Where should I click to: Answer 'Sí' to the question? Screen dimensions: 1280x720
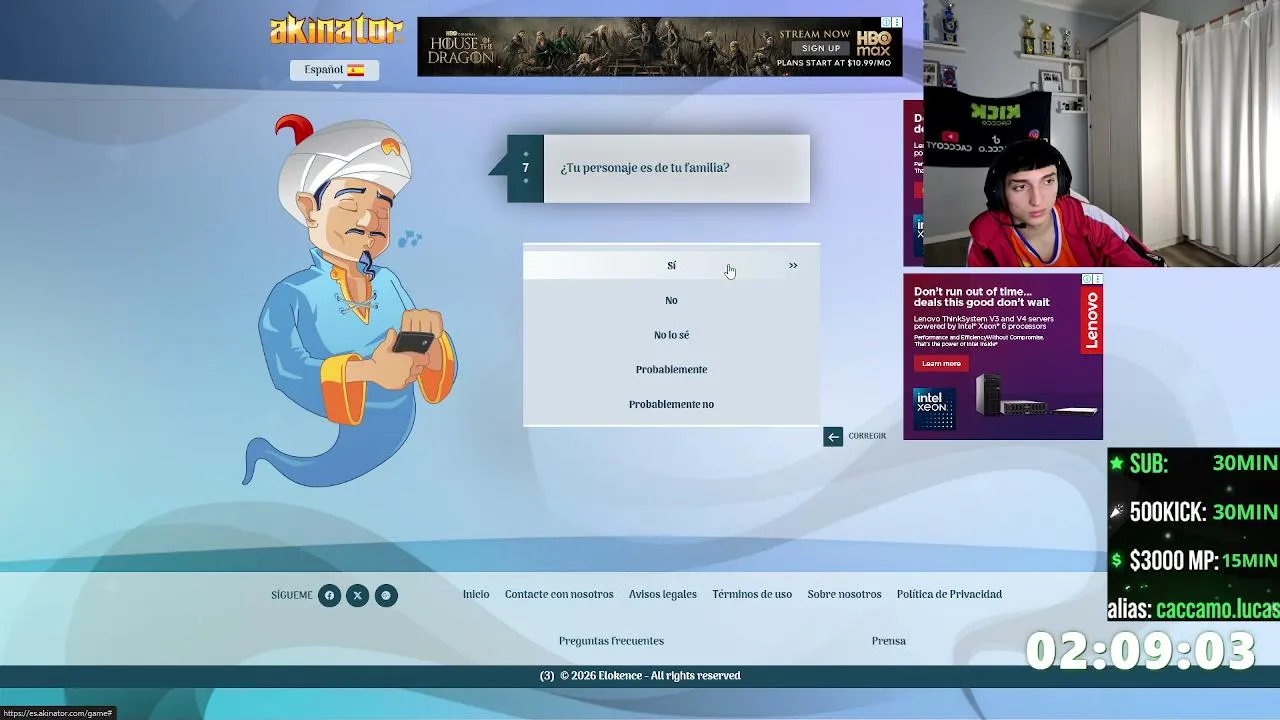(x=671, y=265)
